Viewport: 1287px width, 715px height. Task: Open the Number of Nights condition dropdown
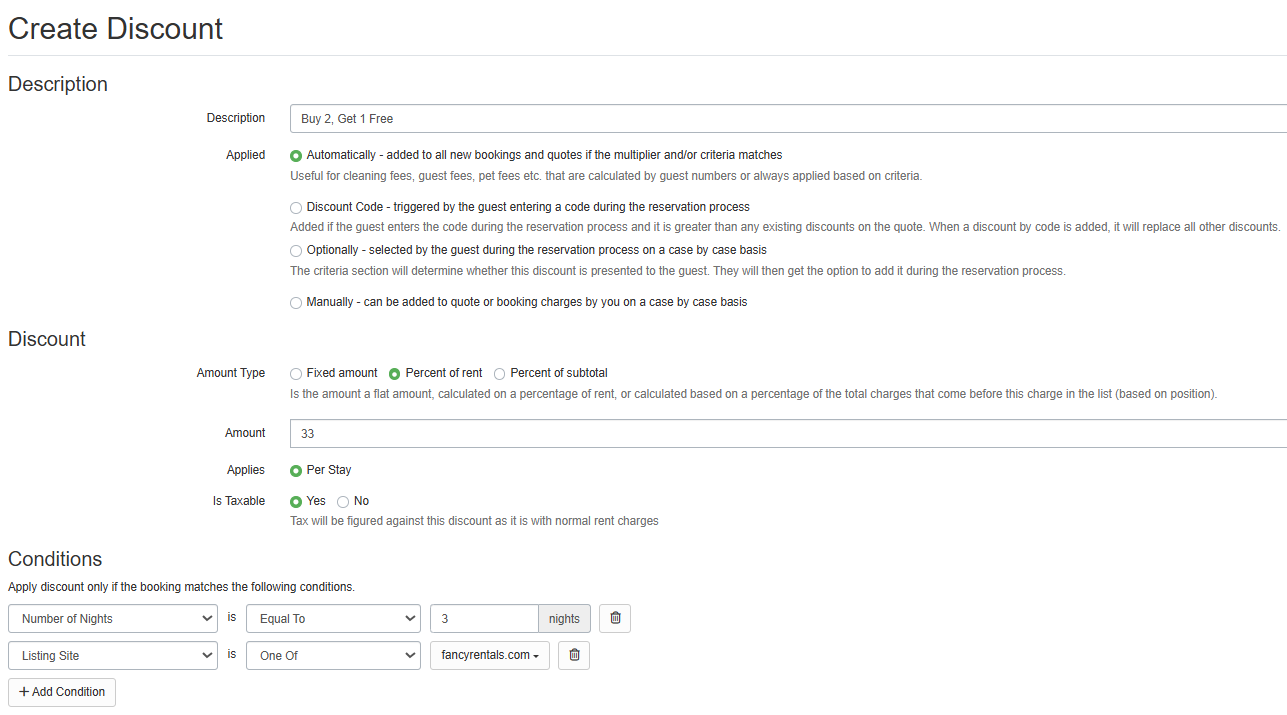click(x=113, y=618)
